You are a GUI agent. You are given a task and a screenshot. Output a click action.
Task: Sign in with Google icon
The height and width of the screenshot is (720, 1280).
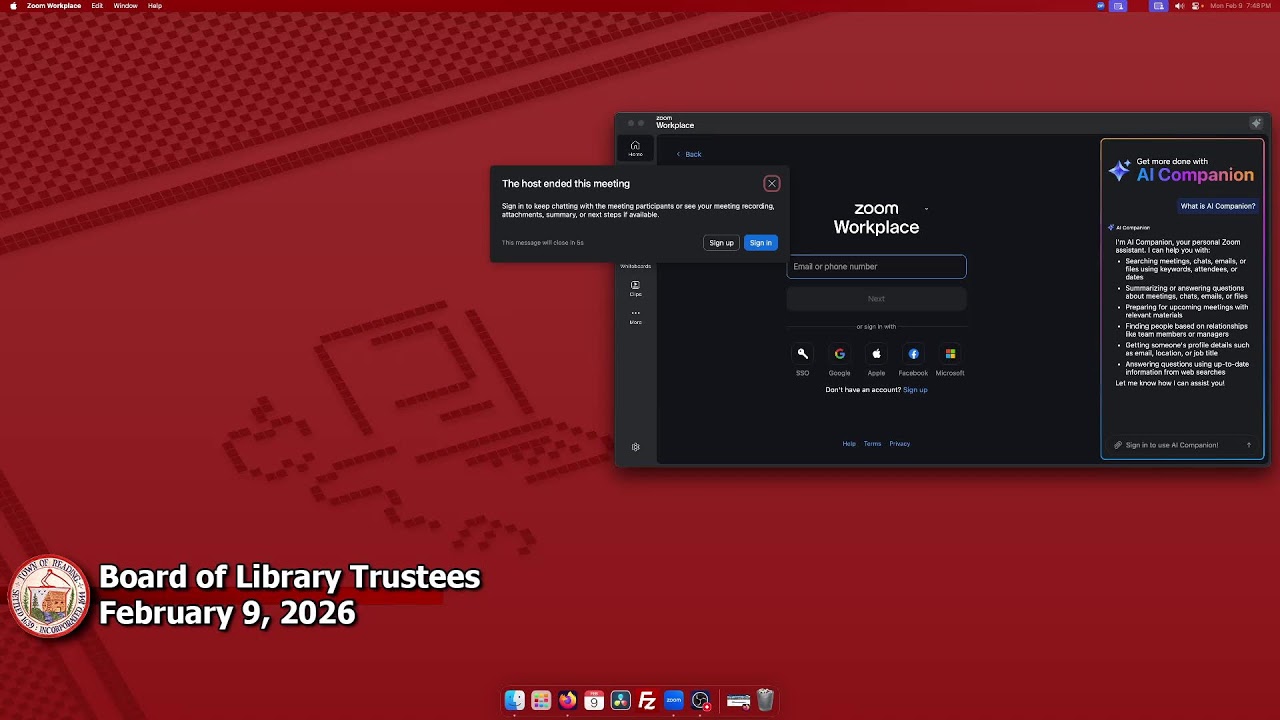pos(839,354)
